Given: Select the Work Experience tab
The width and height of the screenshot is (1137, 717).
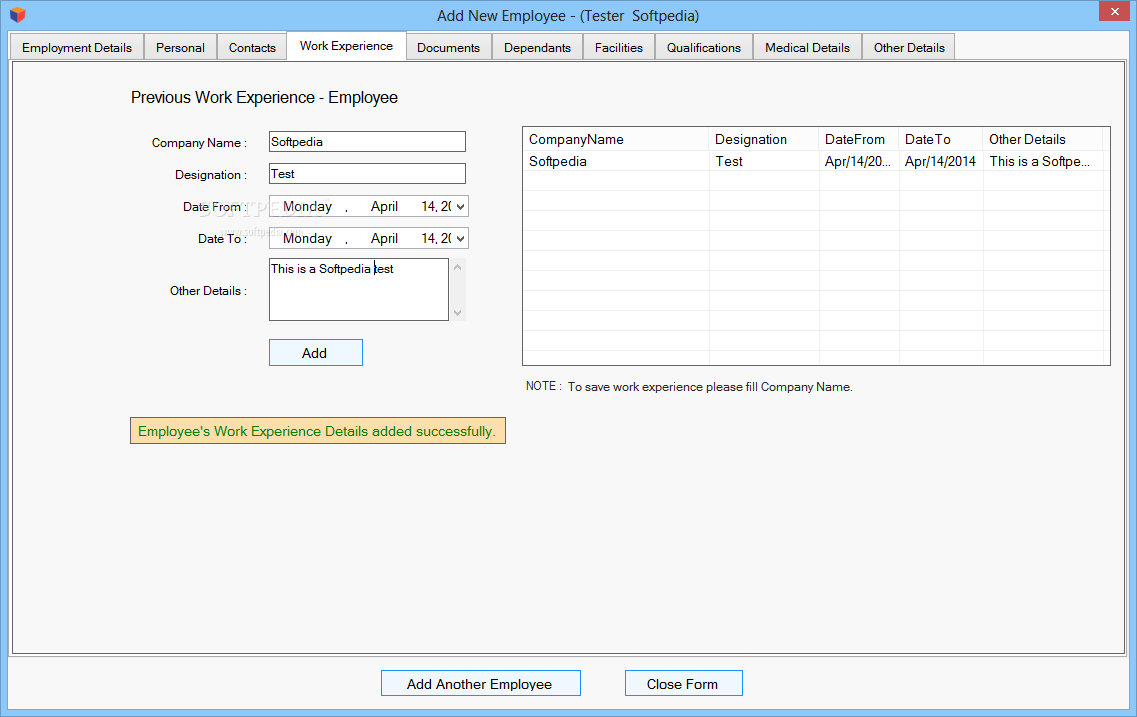Looking at the screenshot, I should click(x=346, y=46).
